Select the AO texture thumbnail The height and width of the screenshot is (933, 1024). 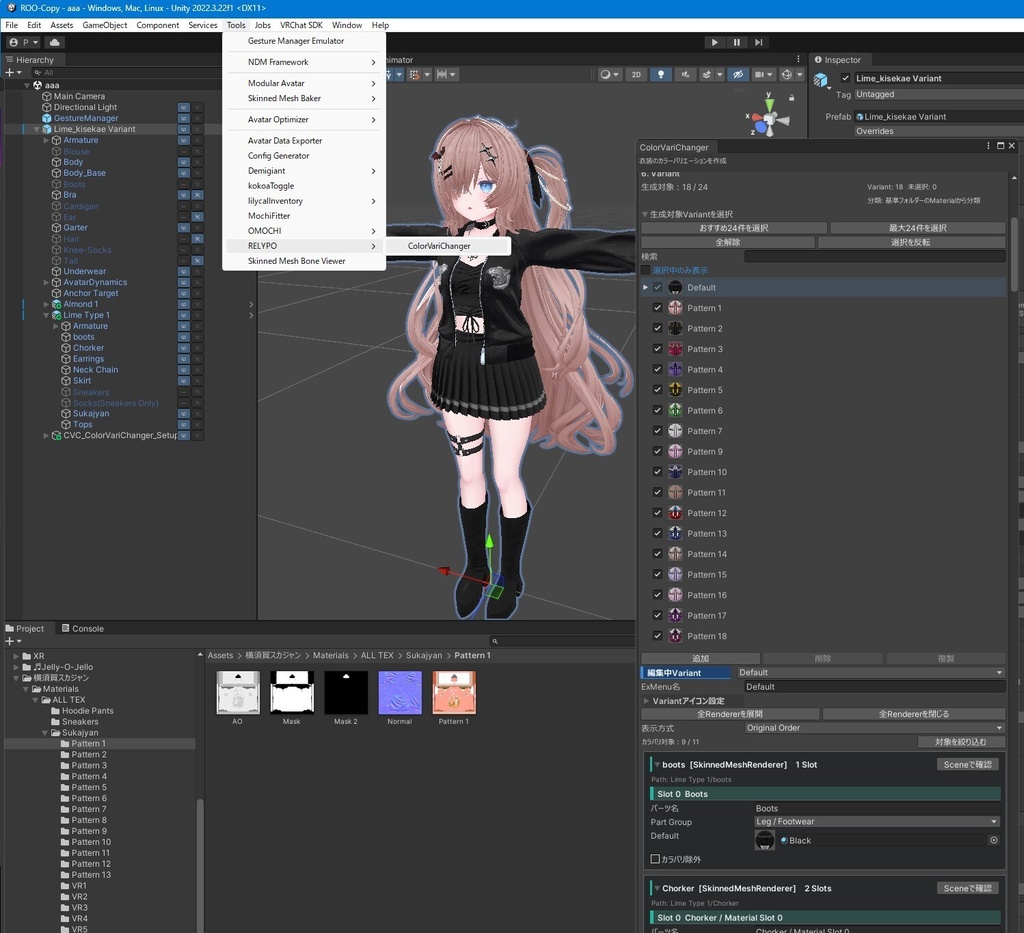coord(238,693)
